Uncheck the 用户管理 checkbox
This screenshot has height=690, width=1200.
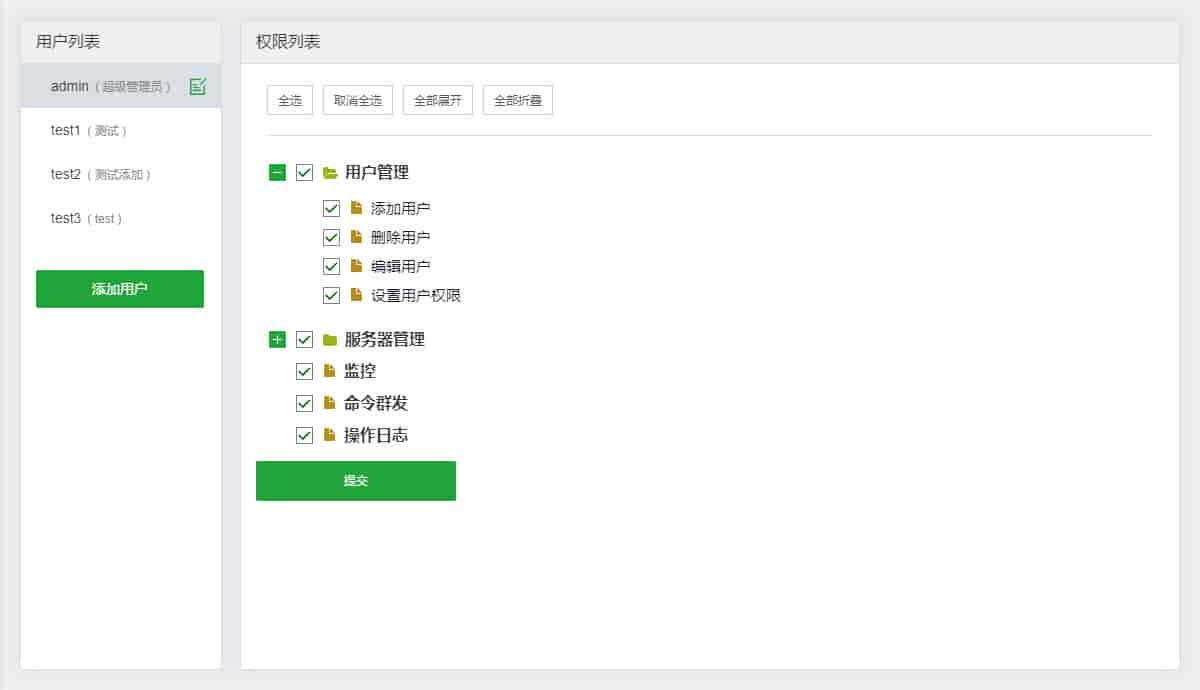(x=303, y=172)
